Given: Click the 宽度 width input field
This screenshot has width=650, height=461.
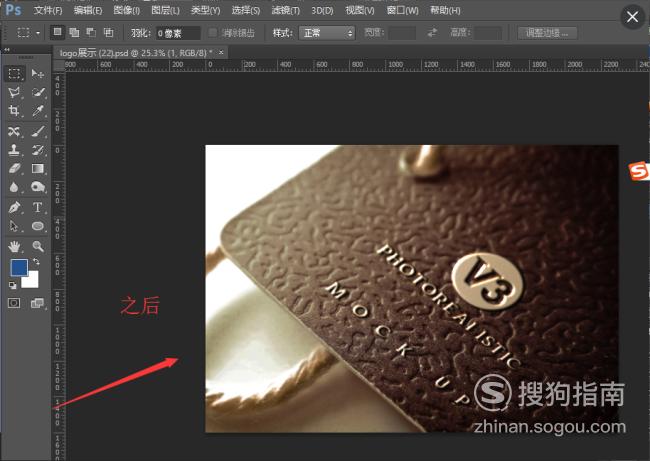Looking at the screenshot, I should (402, 33).
